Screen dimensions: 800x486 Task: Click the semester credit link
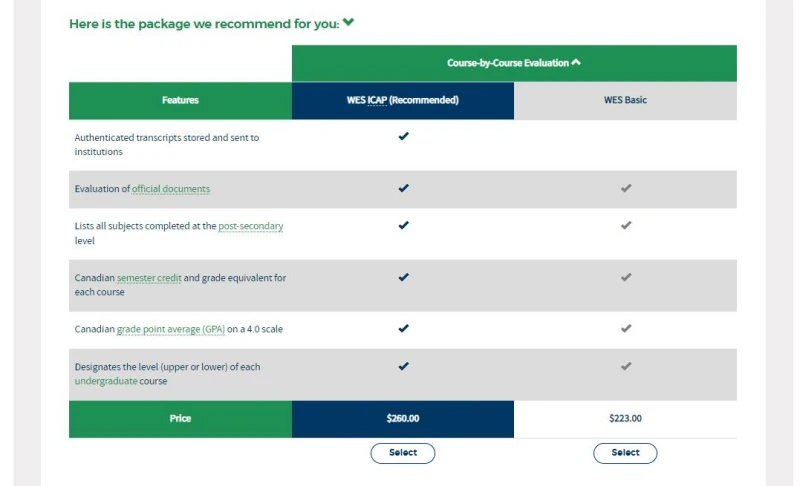(149, 278)
